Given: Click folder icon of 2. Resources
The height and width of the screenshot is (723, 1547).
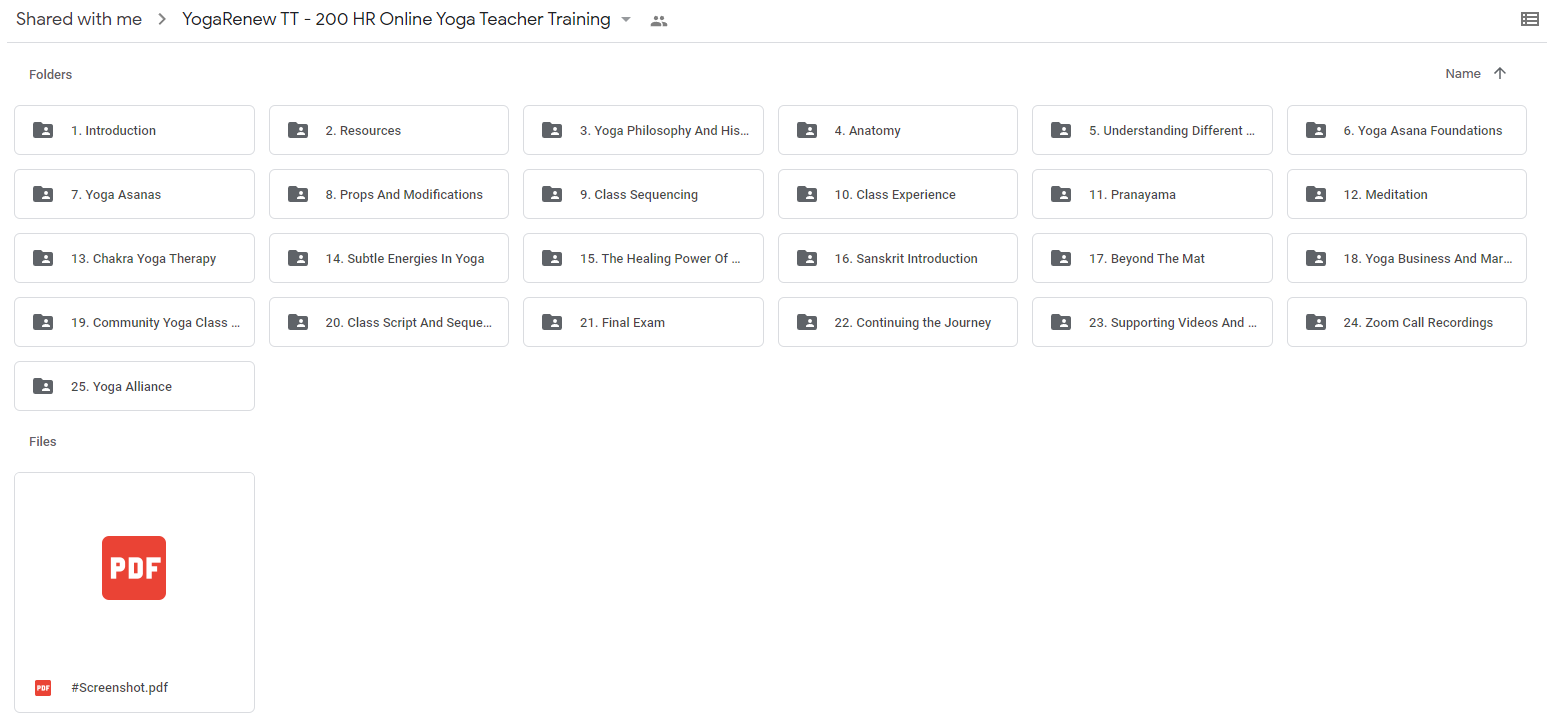Looking at the screenshot, I should tap(297, 130).
